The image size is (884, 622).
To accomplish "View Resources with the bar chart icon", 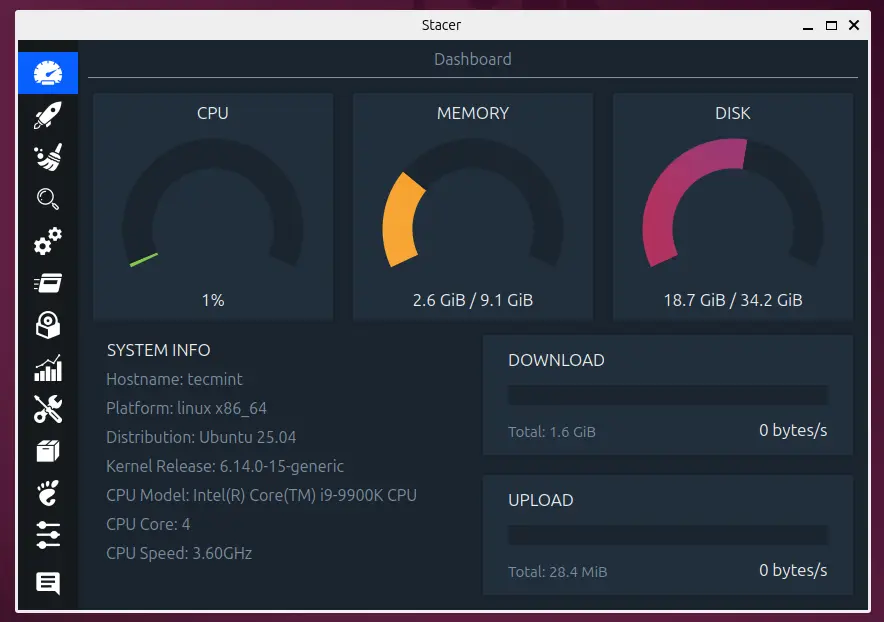I will [47, 367].
